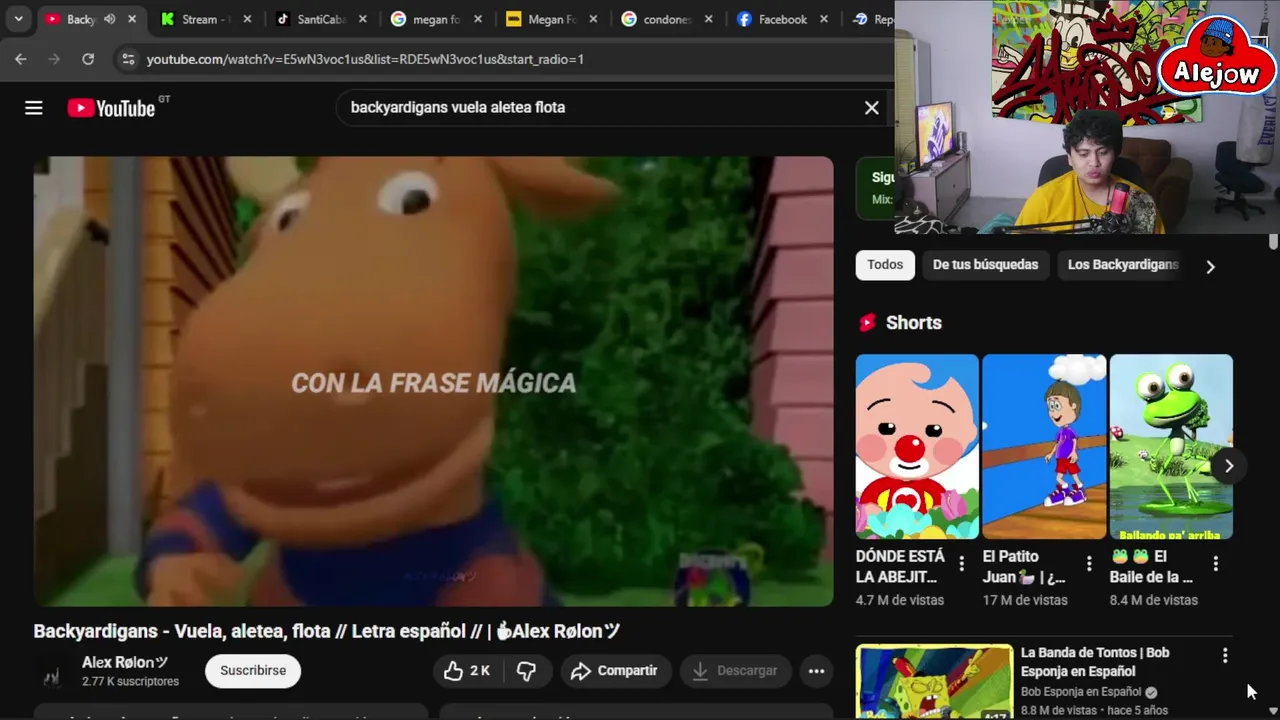This screenshot has height=720, width=1280.
Task: Click the browser back arrow
Action: (x=21, y=59)
